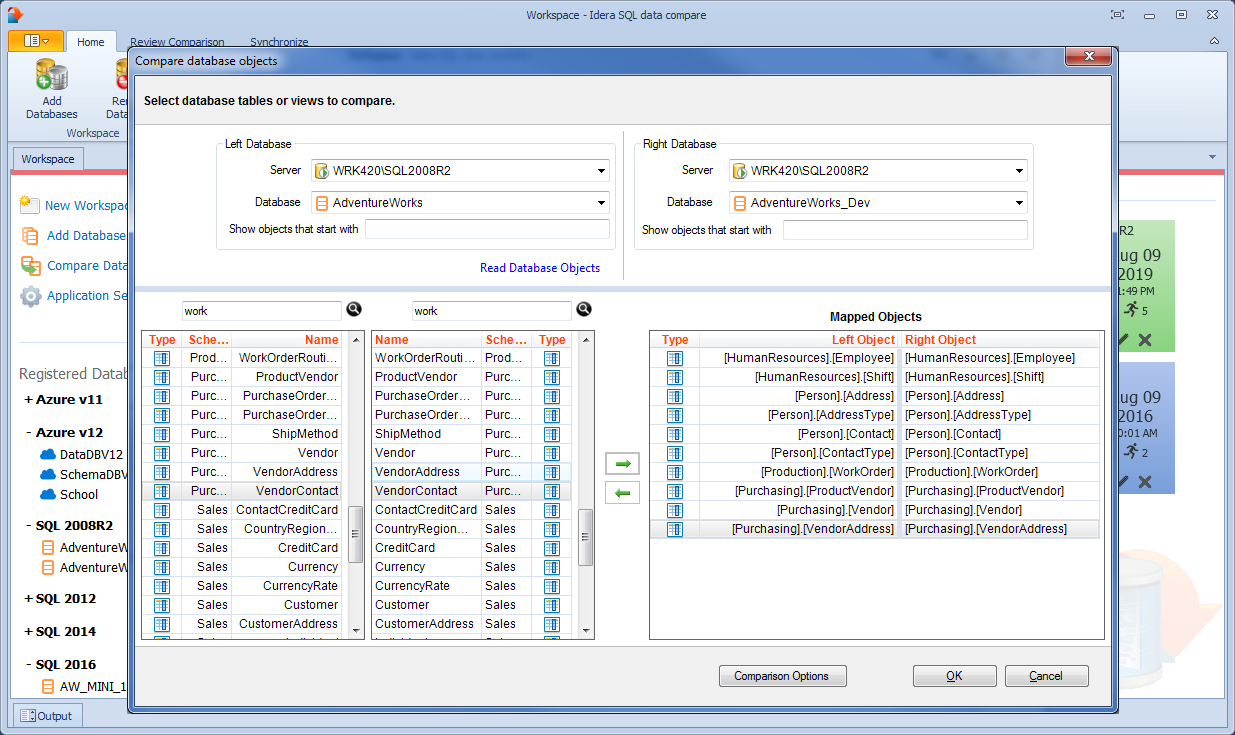Expand Azure v11 group
Screen dimensions: 1235x735
point(28,400)
